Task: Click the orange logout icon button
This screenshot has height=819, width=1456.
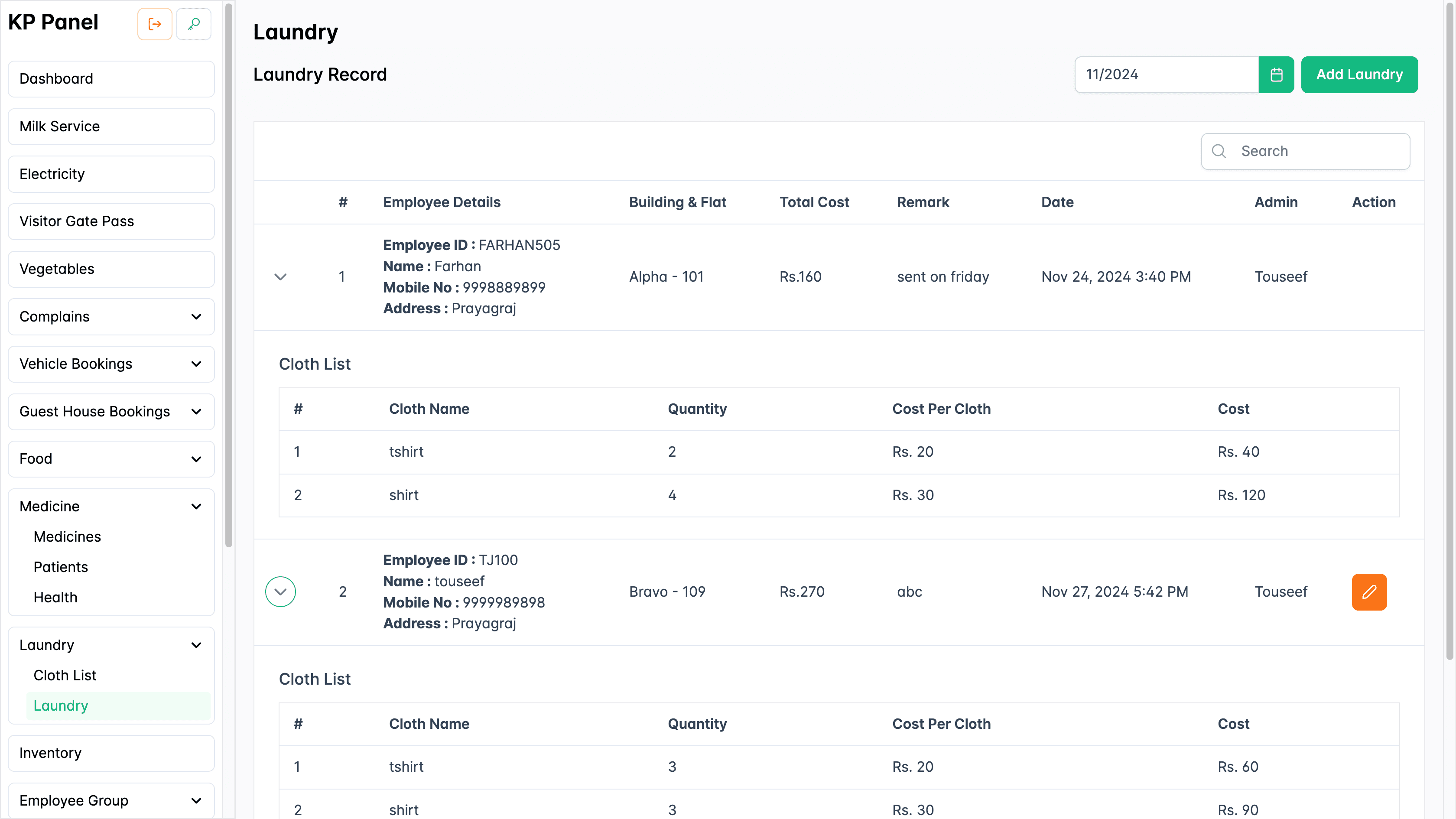Action: (x=154, y=24)
